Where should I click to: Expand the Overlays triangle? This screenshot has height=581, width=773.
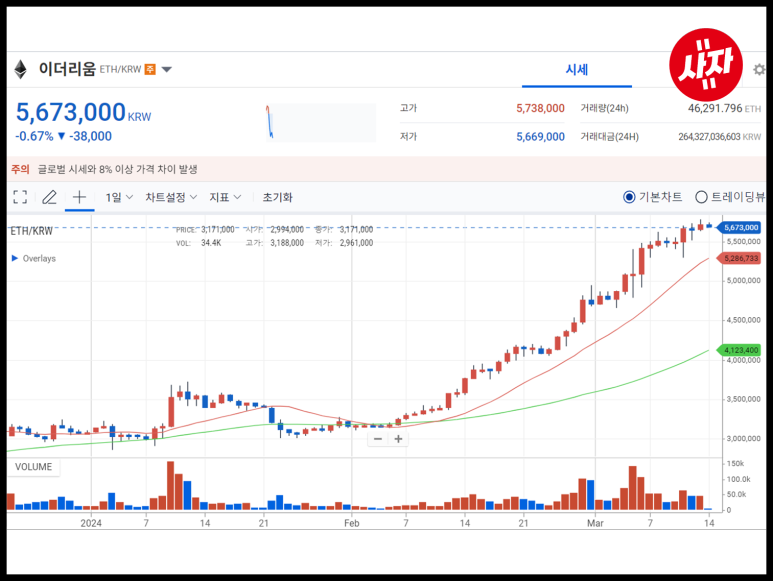pyautogui.click(x=15, y=258)
